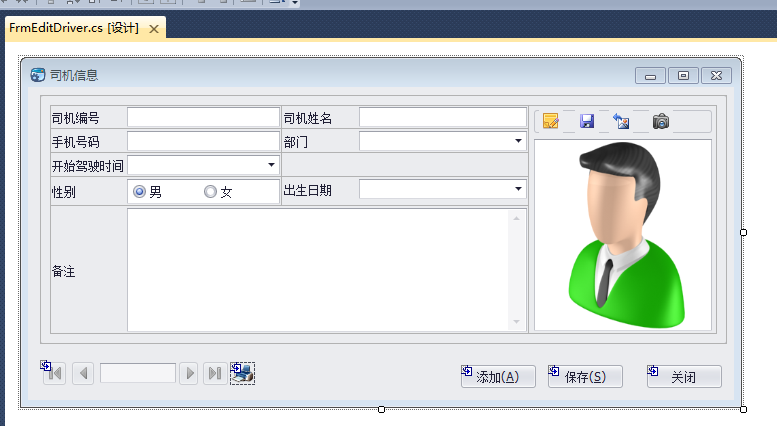This screenshot has height=426, width=777.
Task: Open the 部门 dropdown
Action: tap(518, 141)
